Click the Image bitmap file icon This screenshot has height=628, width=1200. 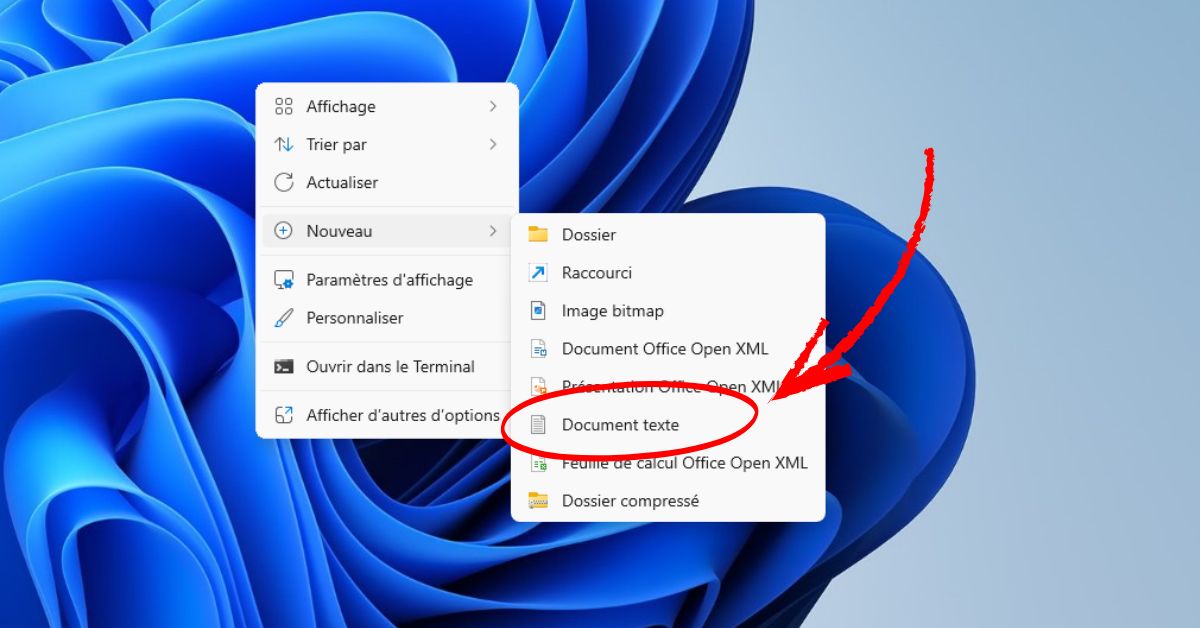pyautogui.click(x=538, y=311)
